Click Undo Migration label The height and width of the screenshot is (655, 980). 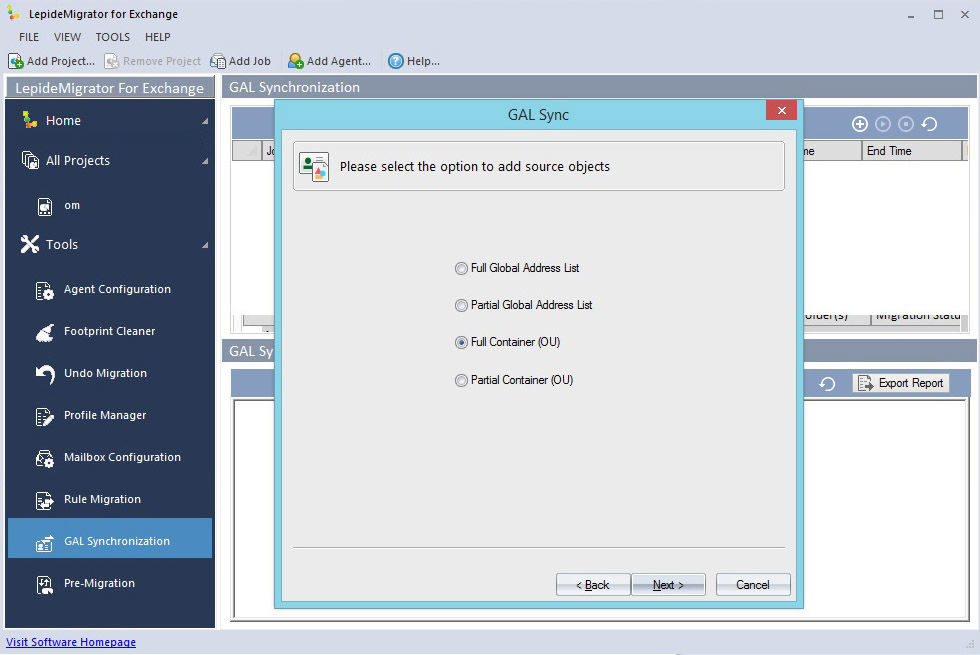pyautogui.click(x=106, y=373)
